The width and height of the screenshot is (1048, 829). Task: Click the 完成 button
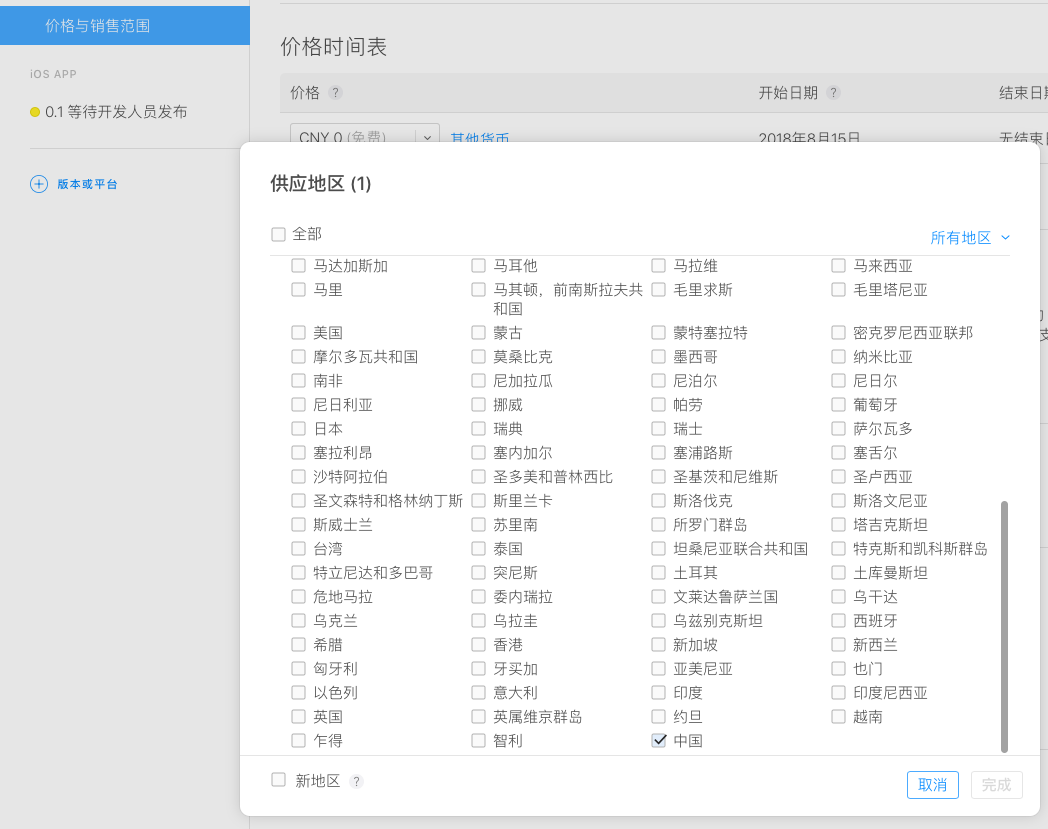tap(996, 784)
